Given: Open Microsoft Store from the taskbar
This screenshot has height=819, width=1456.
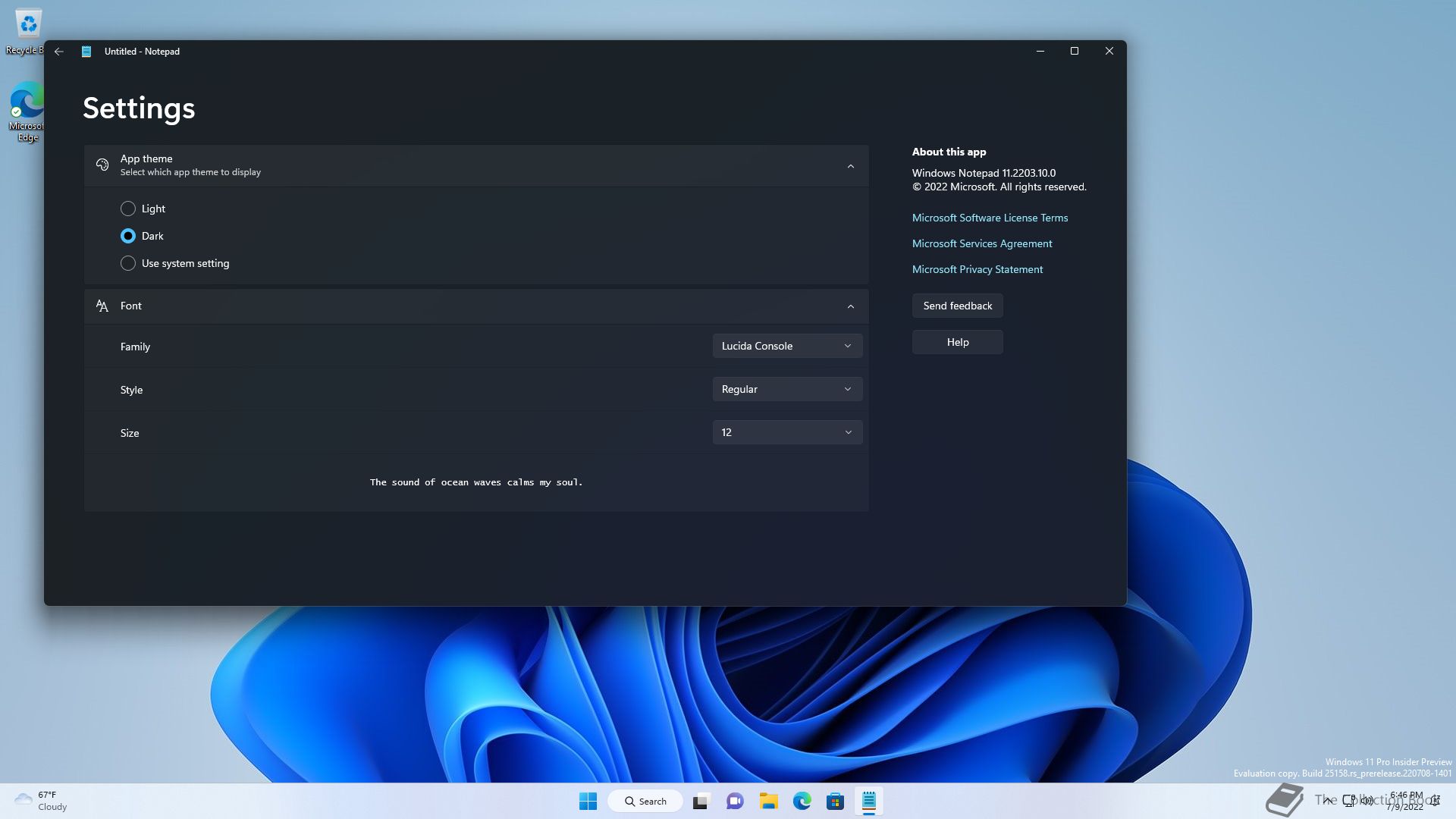Looking at the screenshot, I should point(835,801).
